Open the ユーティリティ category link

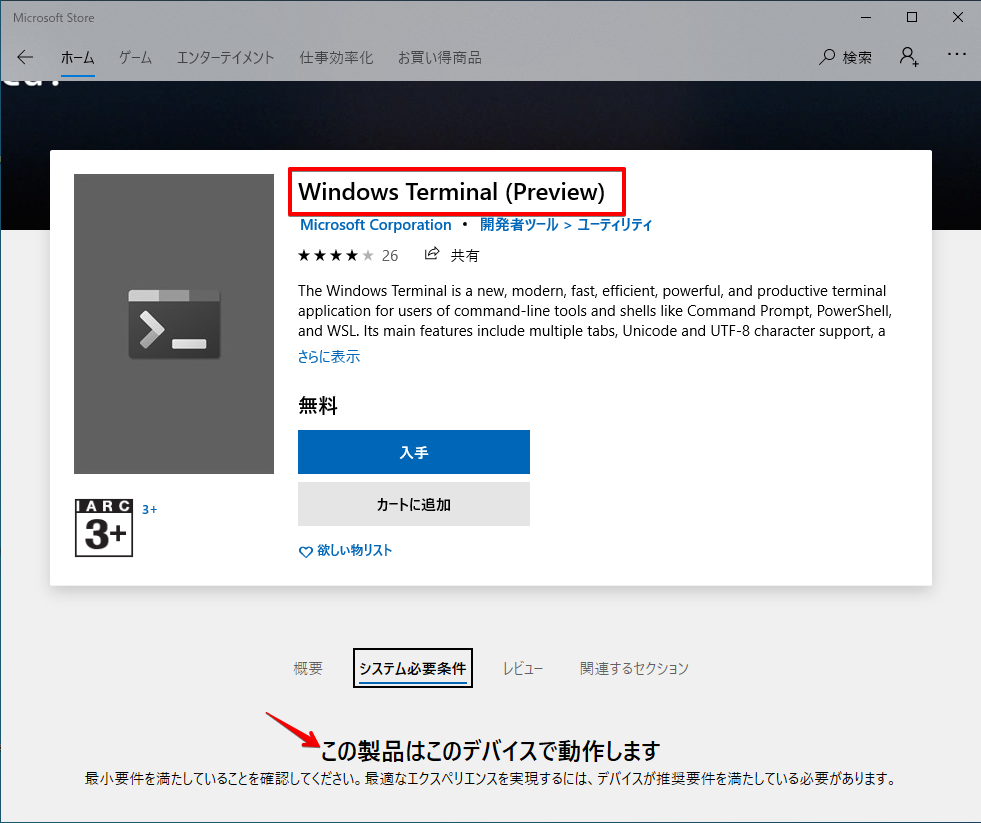614,225
